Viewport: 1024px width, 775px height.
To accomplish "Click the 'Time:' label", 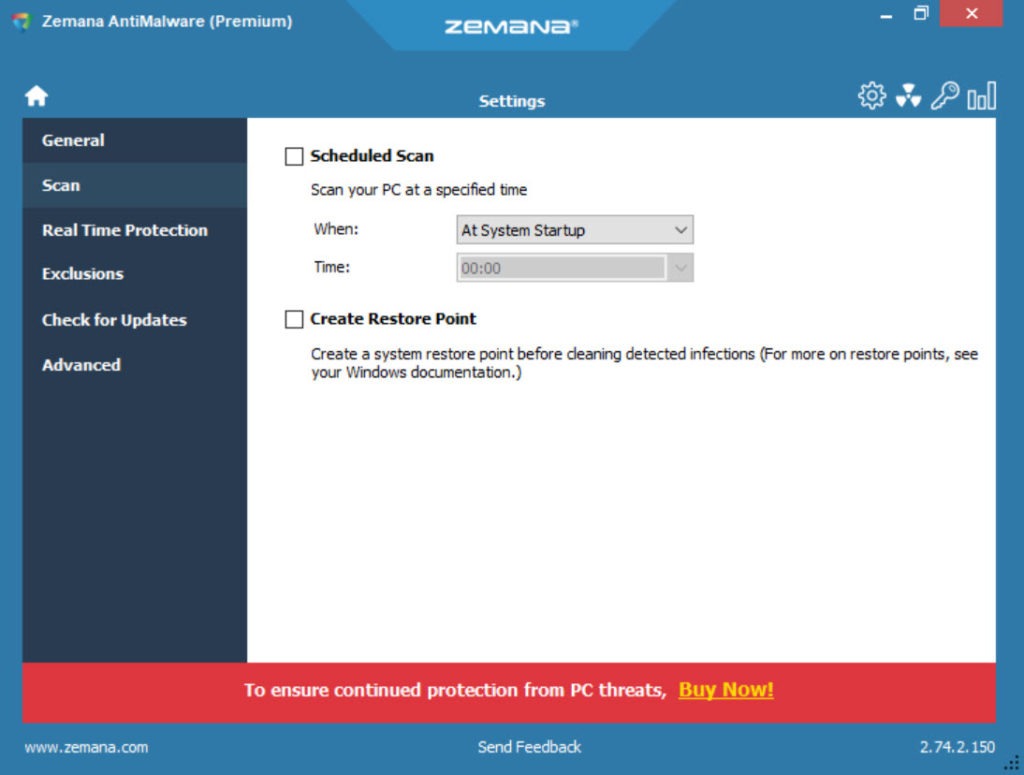I will pos(332,267).
